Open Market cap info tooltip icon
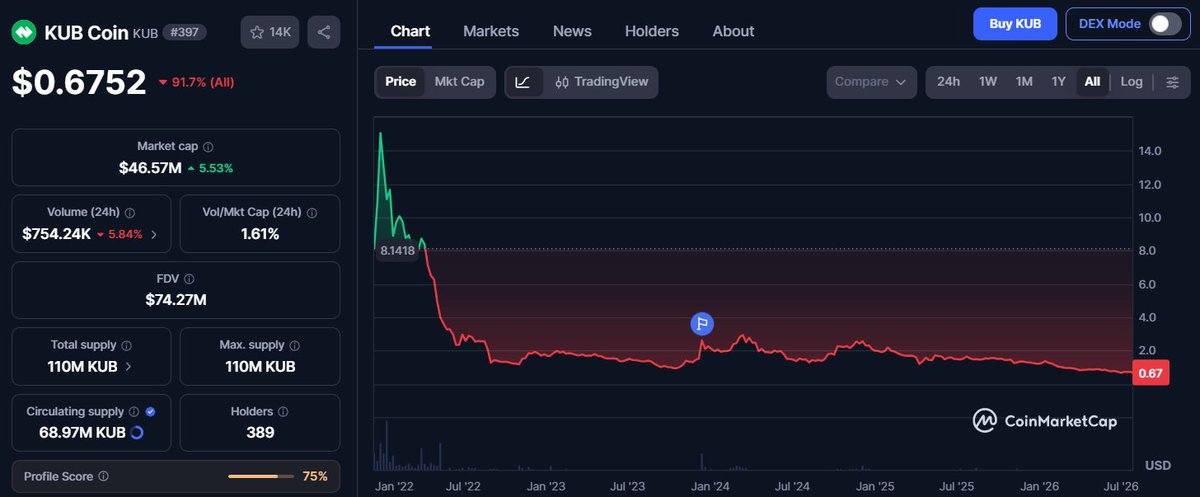The width and height of the screenshot is (1200, 497). [208, 146]
